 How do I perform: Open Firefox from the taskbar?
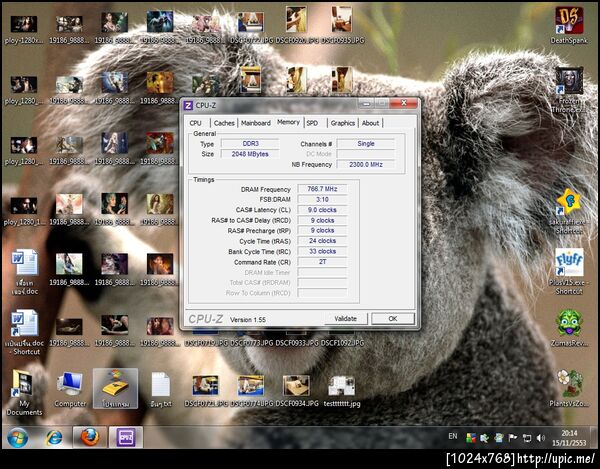tap(90, 437)
